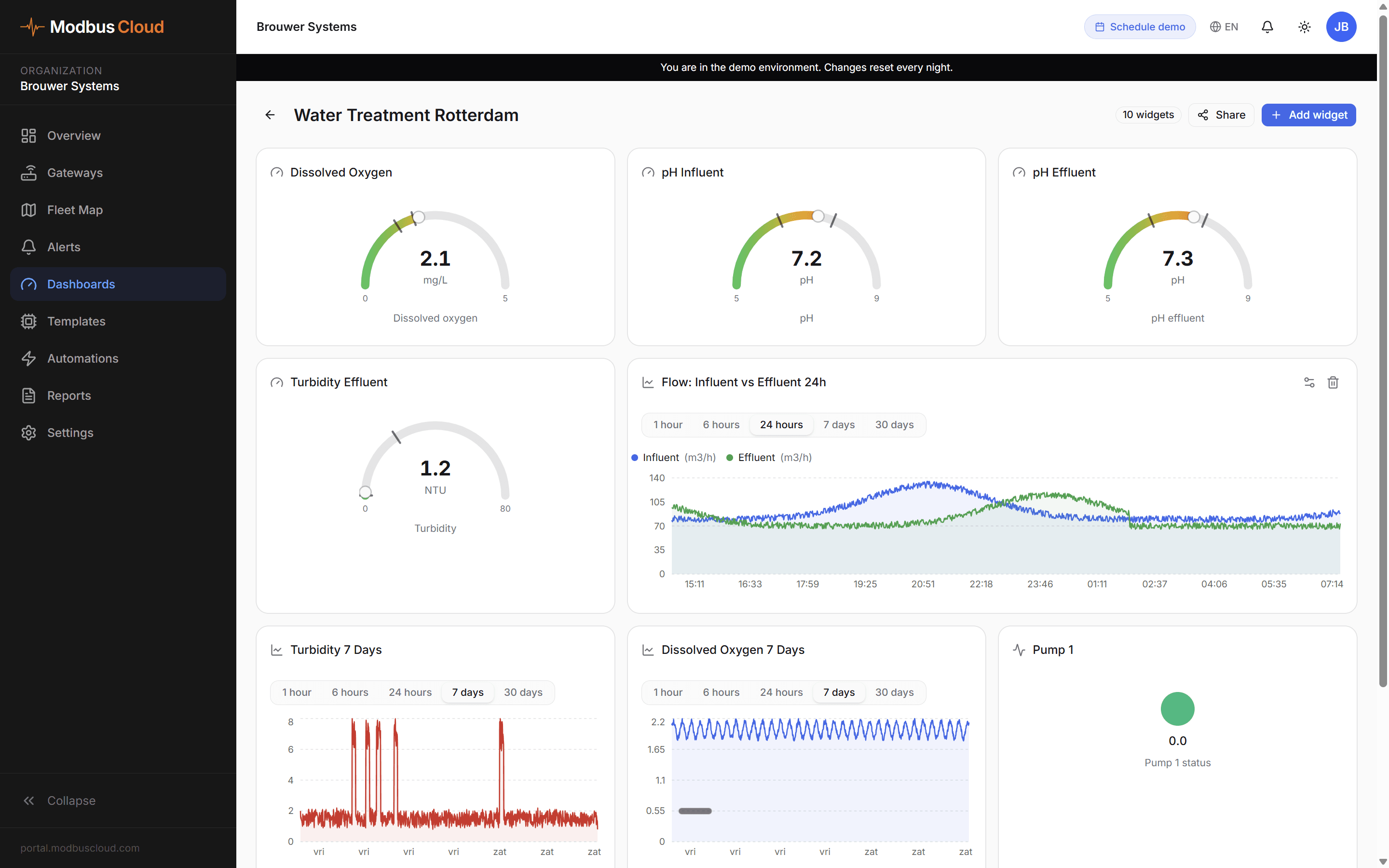Image resolution: width=1389 pixels, height=868 pixels.
Task: Open the notifications bell
Action: click(x=1267, y=27)
